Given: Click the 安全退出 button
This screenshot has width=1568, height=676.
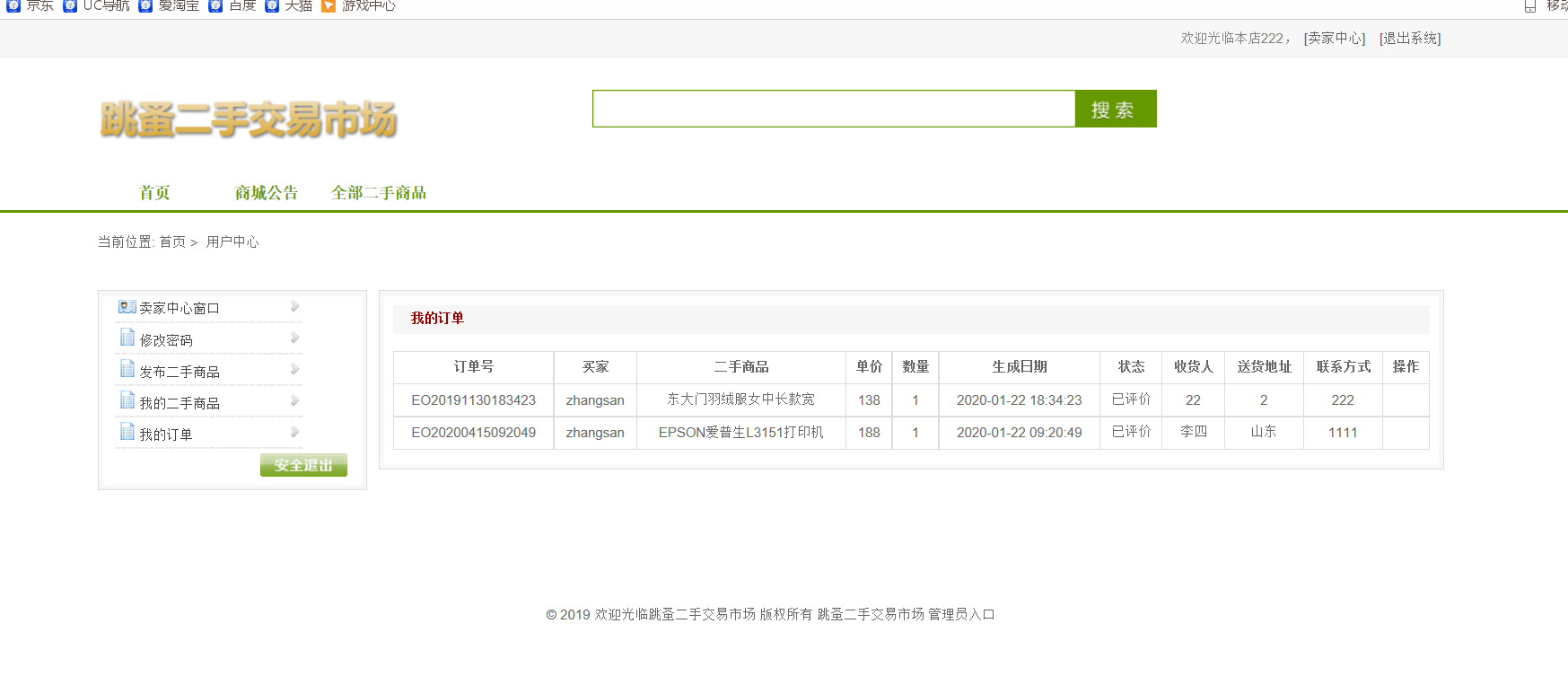Looking at the screenshot, I should point(303,465).
